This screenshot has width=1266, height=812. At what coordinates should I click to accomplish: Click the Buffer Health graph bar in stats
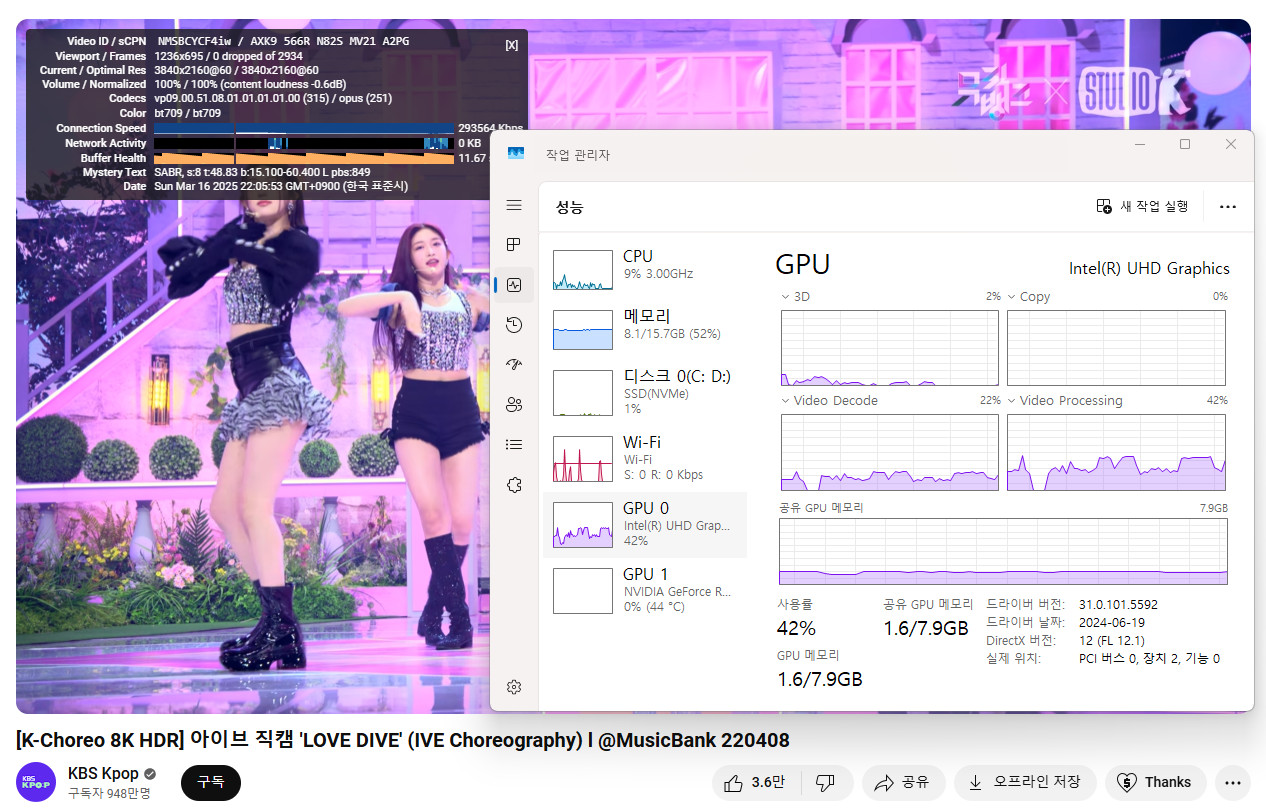point(304,158)
